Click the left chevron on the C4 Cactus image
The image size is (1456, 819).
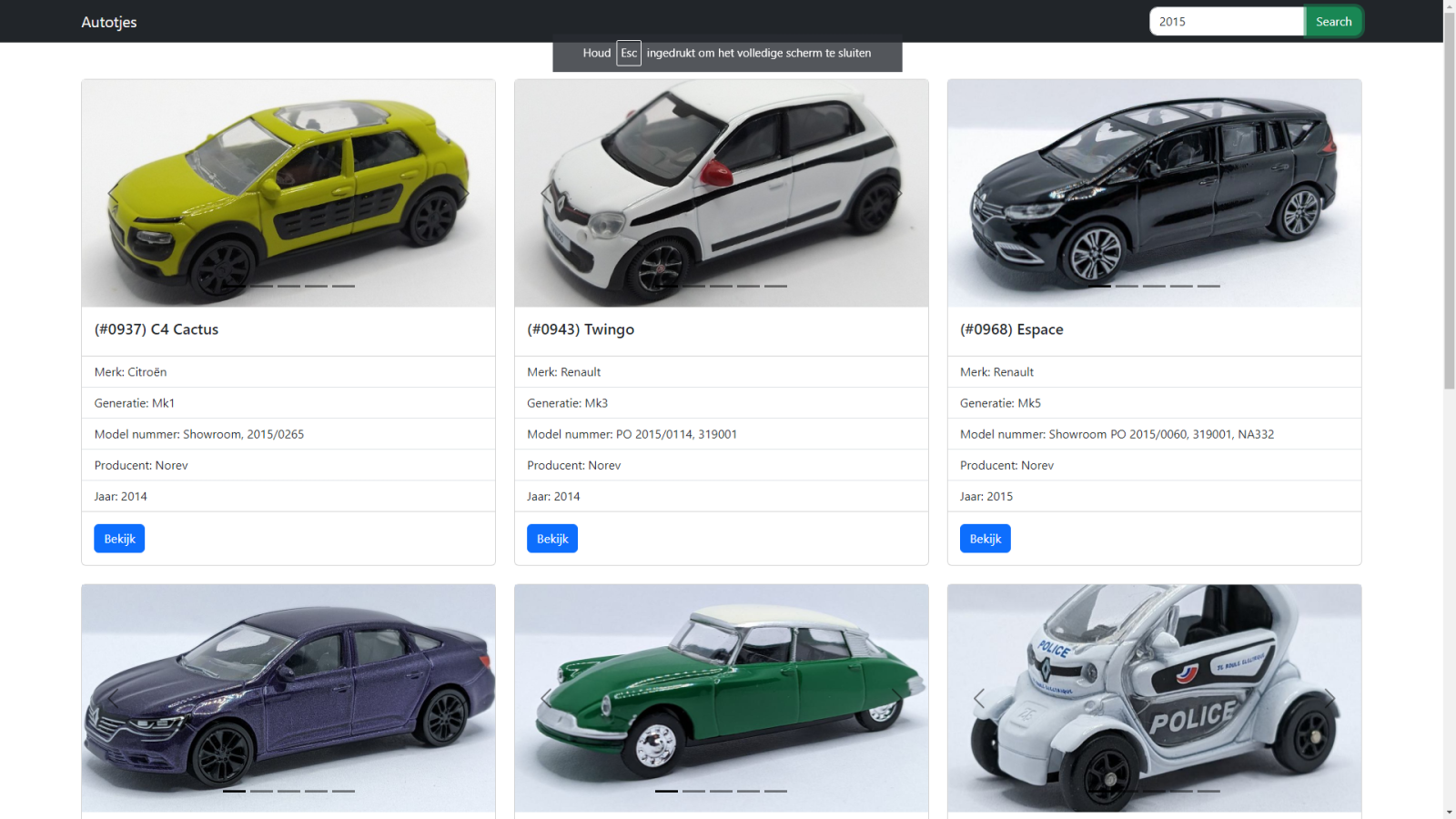point(110,193)
